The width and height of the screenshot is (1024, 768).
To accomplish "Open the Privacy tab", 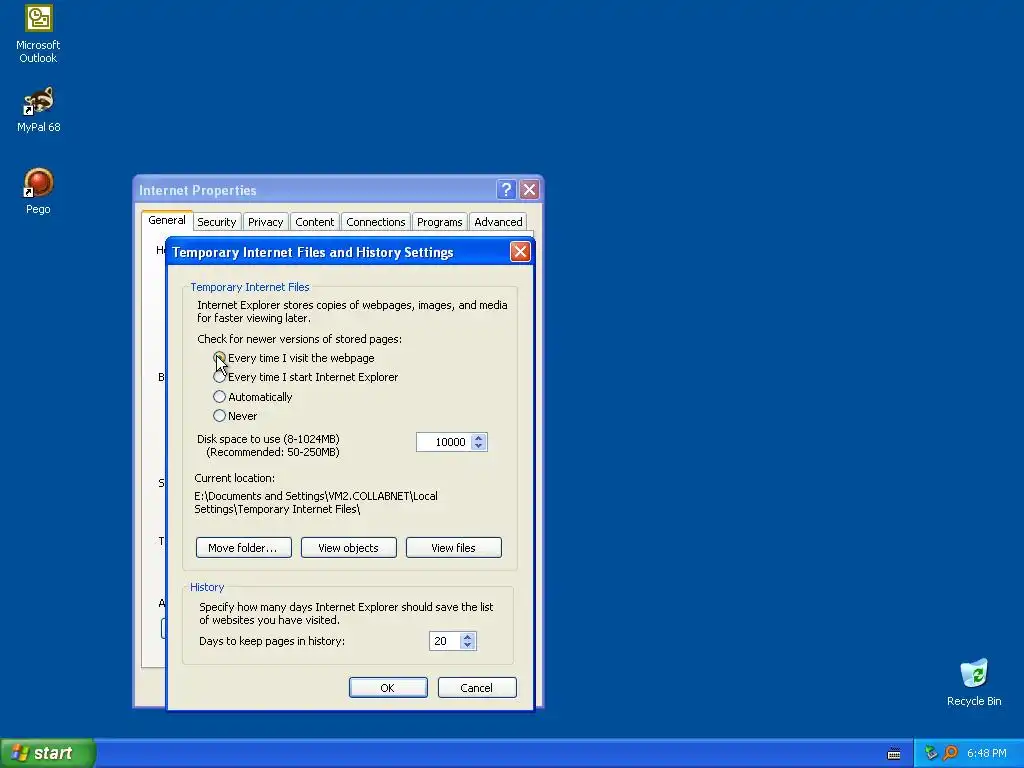I will coord(265,222).
